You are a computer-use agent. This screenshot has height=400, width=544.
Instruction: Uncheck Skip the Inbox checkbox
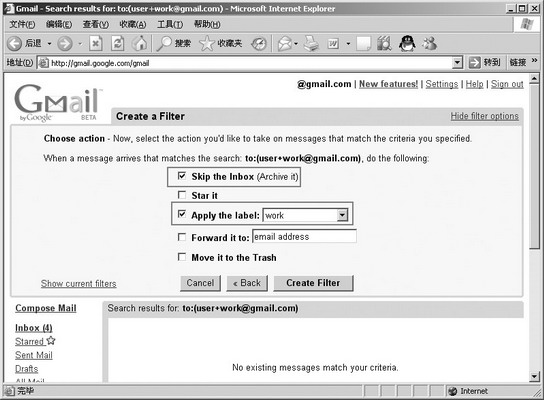tap(182, 176)
